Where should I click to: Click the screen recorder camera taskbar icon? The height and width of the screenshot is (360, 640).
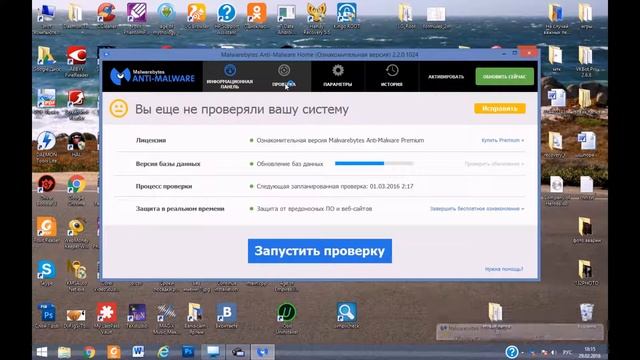[238, 352]
